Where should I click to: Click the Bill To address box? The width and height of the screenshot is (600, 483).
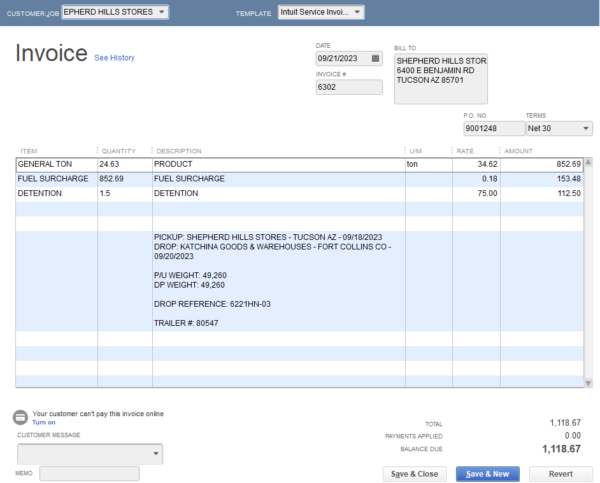tap(441, 78)
